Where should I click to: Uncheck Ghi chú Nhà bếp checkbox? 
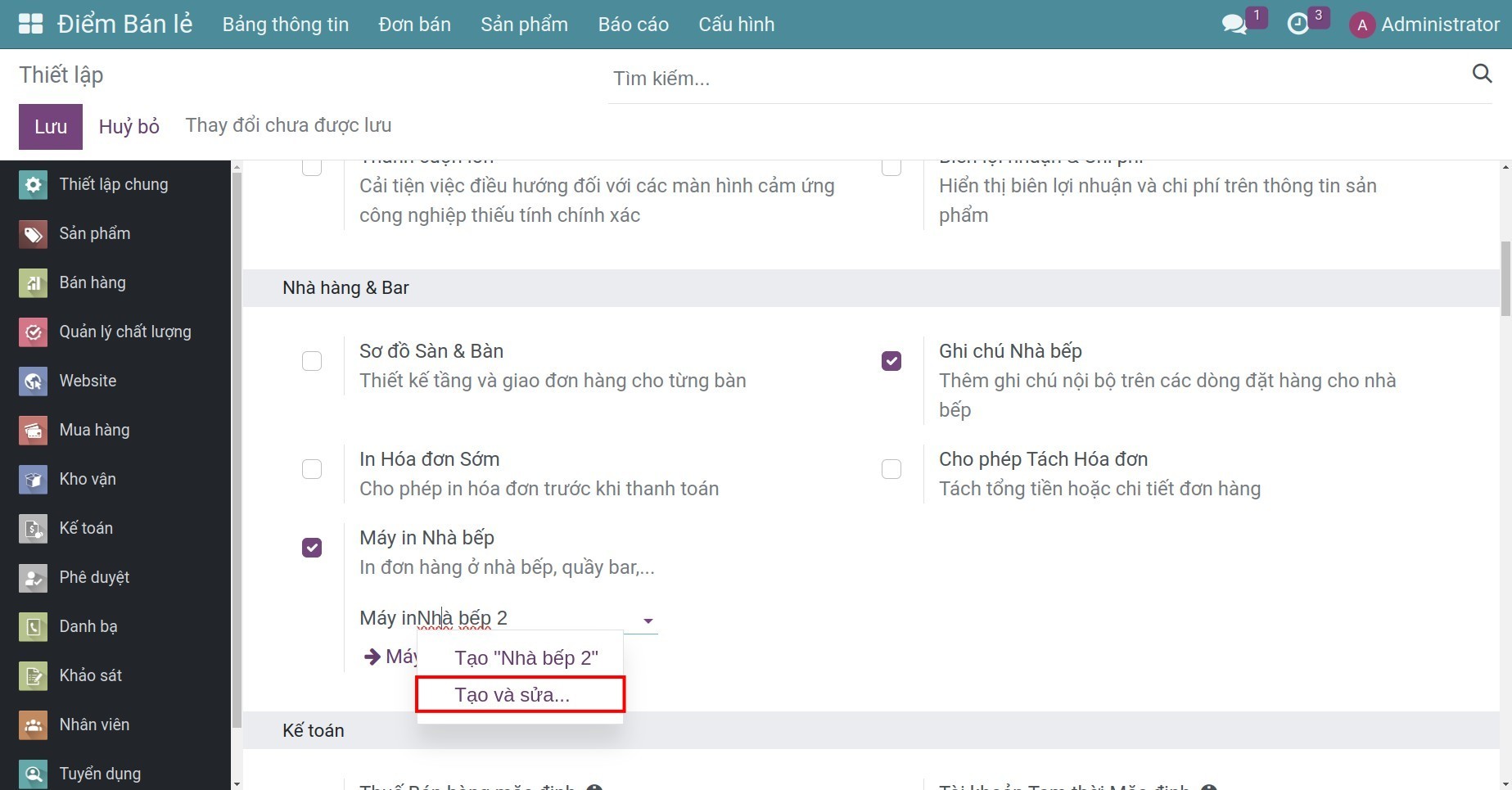(x=891, y=361)
